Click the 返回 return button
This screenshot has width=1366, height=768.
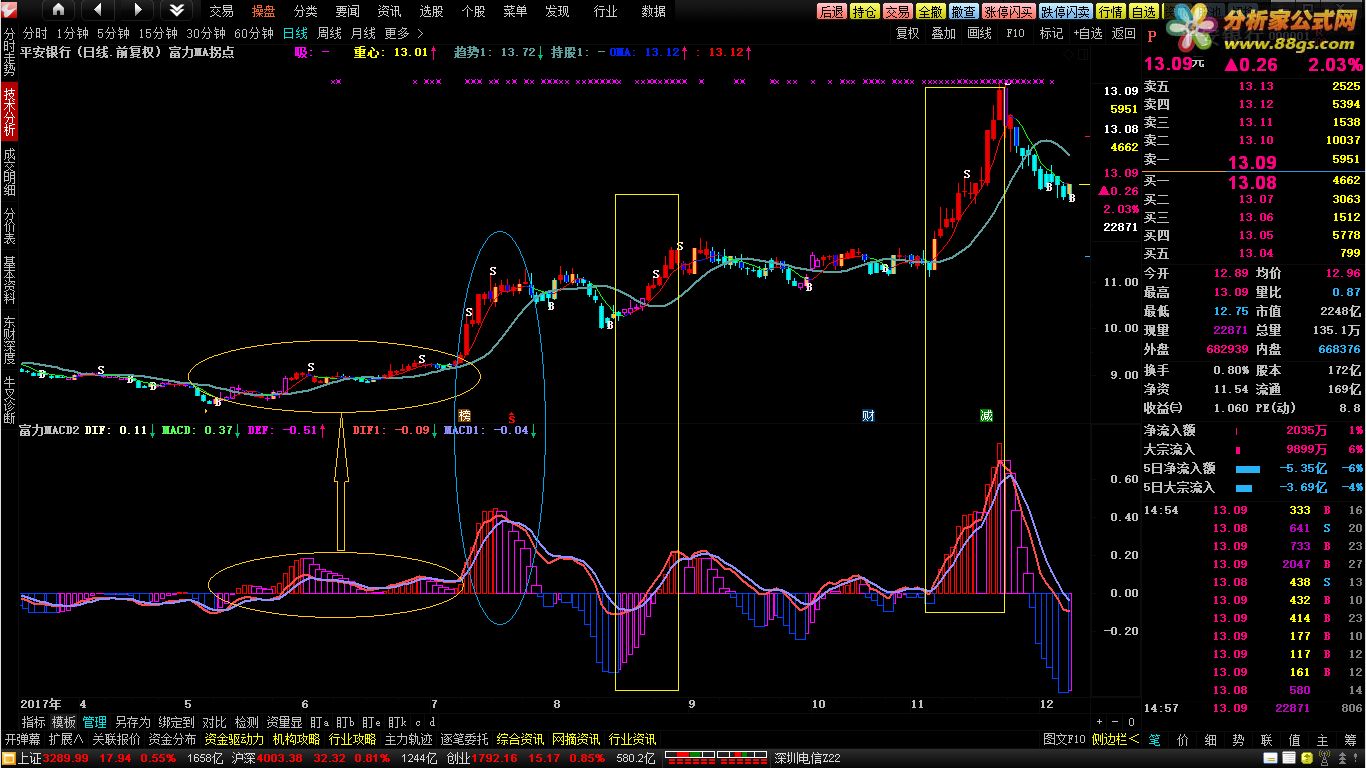[1124, 33]
